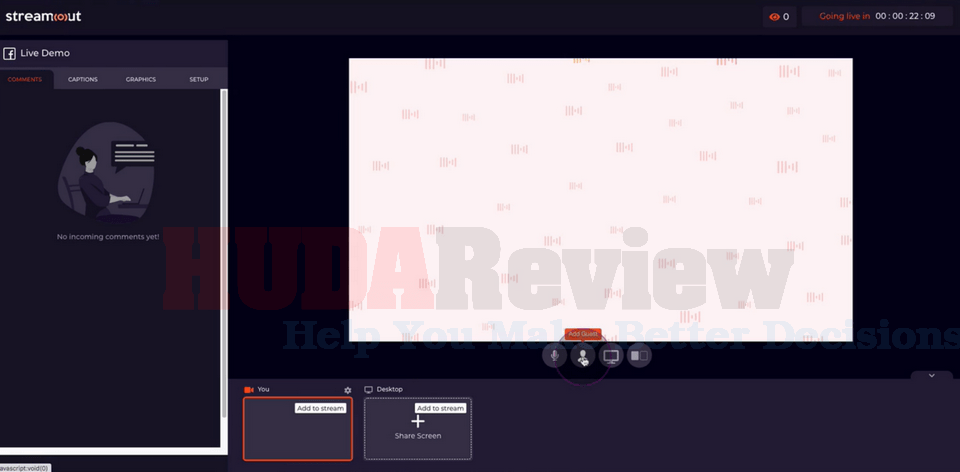Viewport: 960px width, 472px height.
Task: Click the Live Demo title text
Action: [x=45, y=53]
